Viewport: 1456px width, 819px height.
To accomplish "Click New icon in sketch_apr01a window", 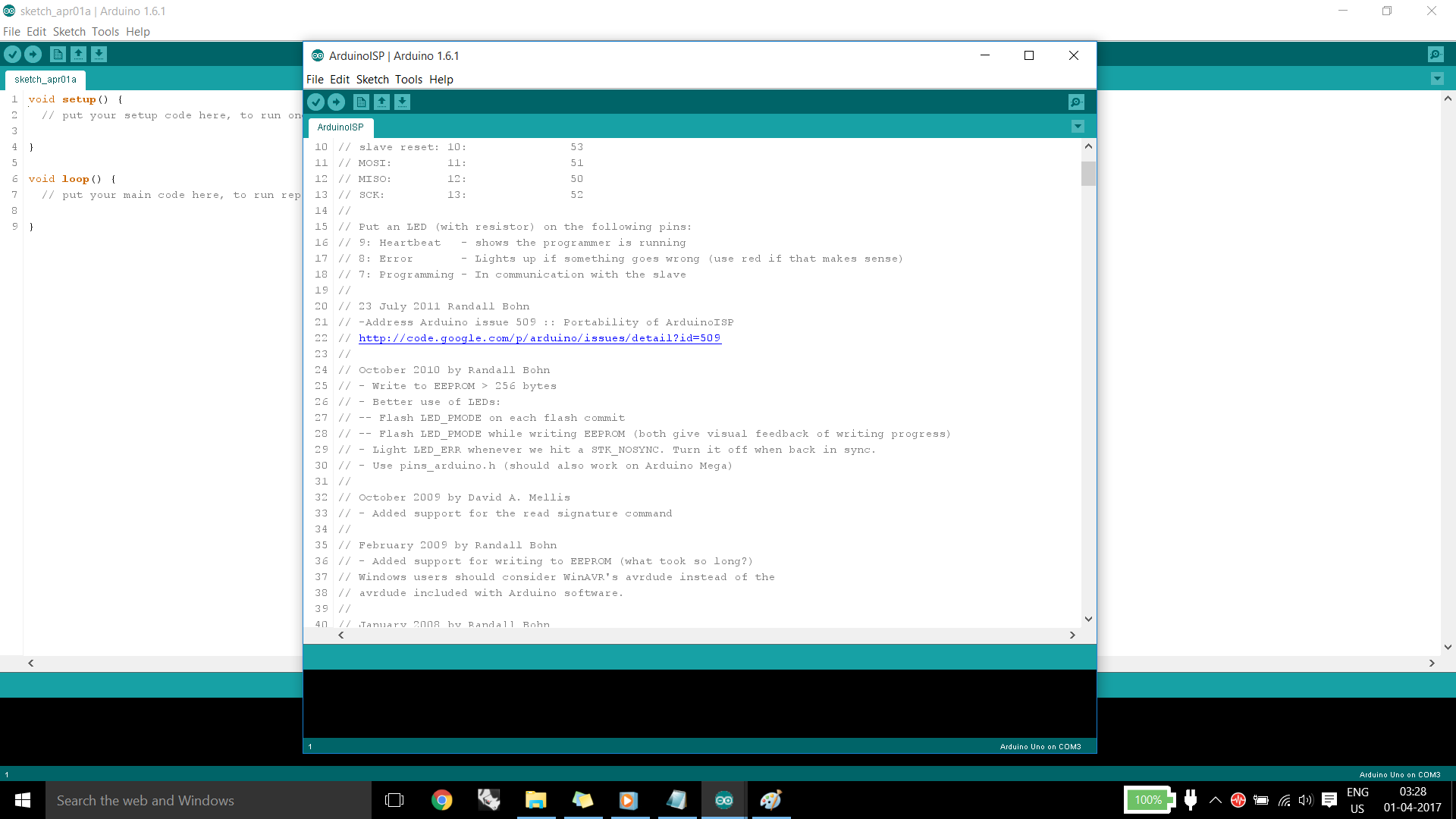I will [x=58, y=55].
